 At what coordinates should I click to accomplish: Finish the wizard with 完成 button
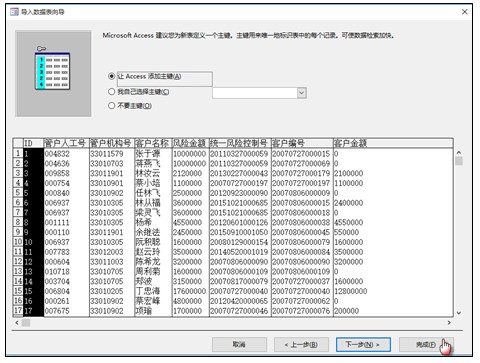[426, 344]
